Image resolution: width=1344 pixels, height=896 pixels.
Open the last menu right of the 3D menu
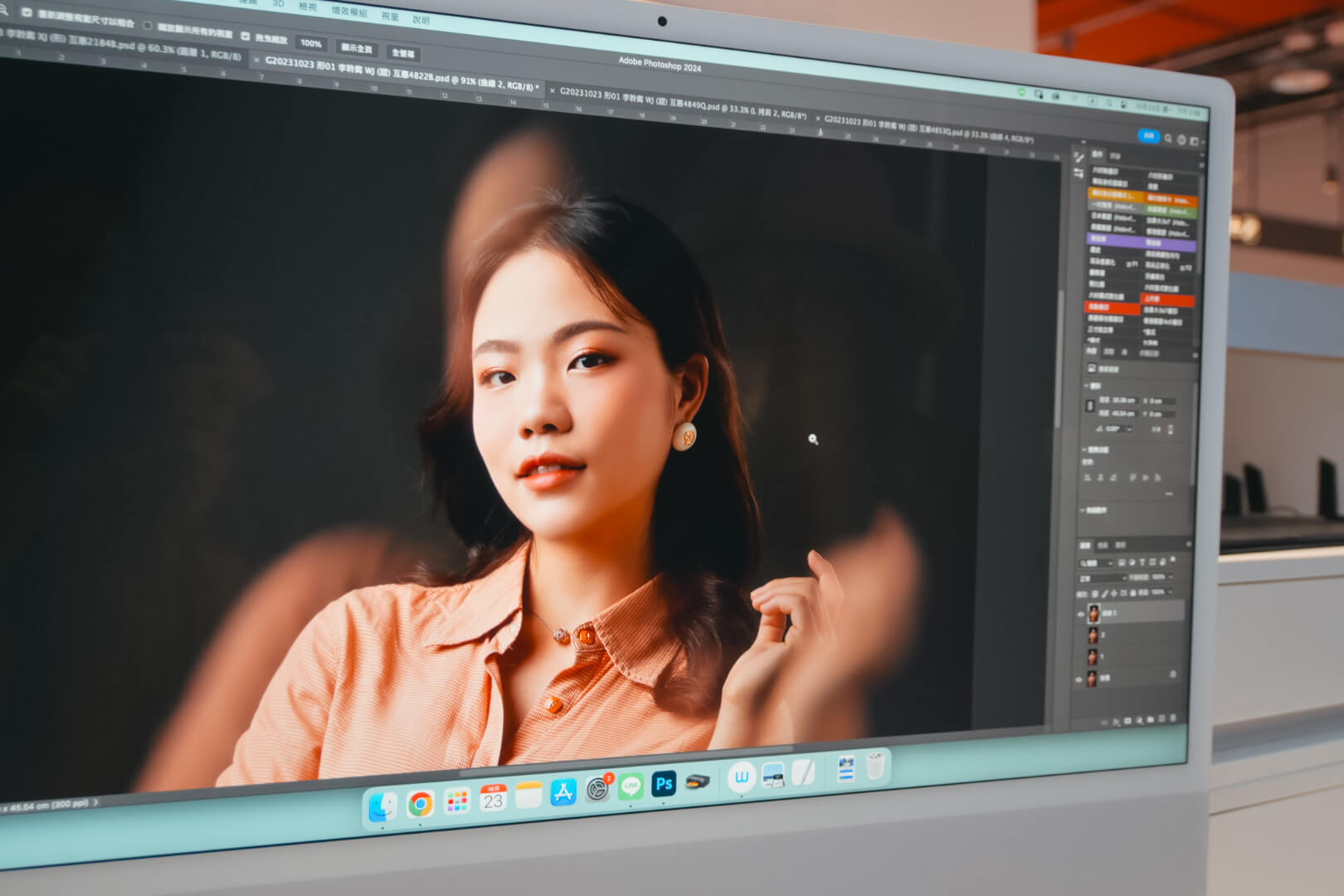[421, 20]
